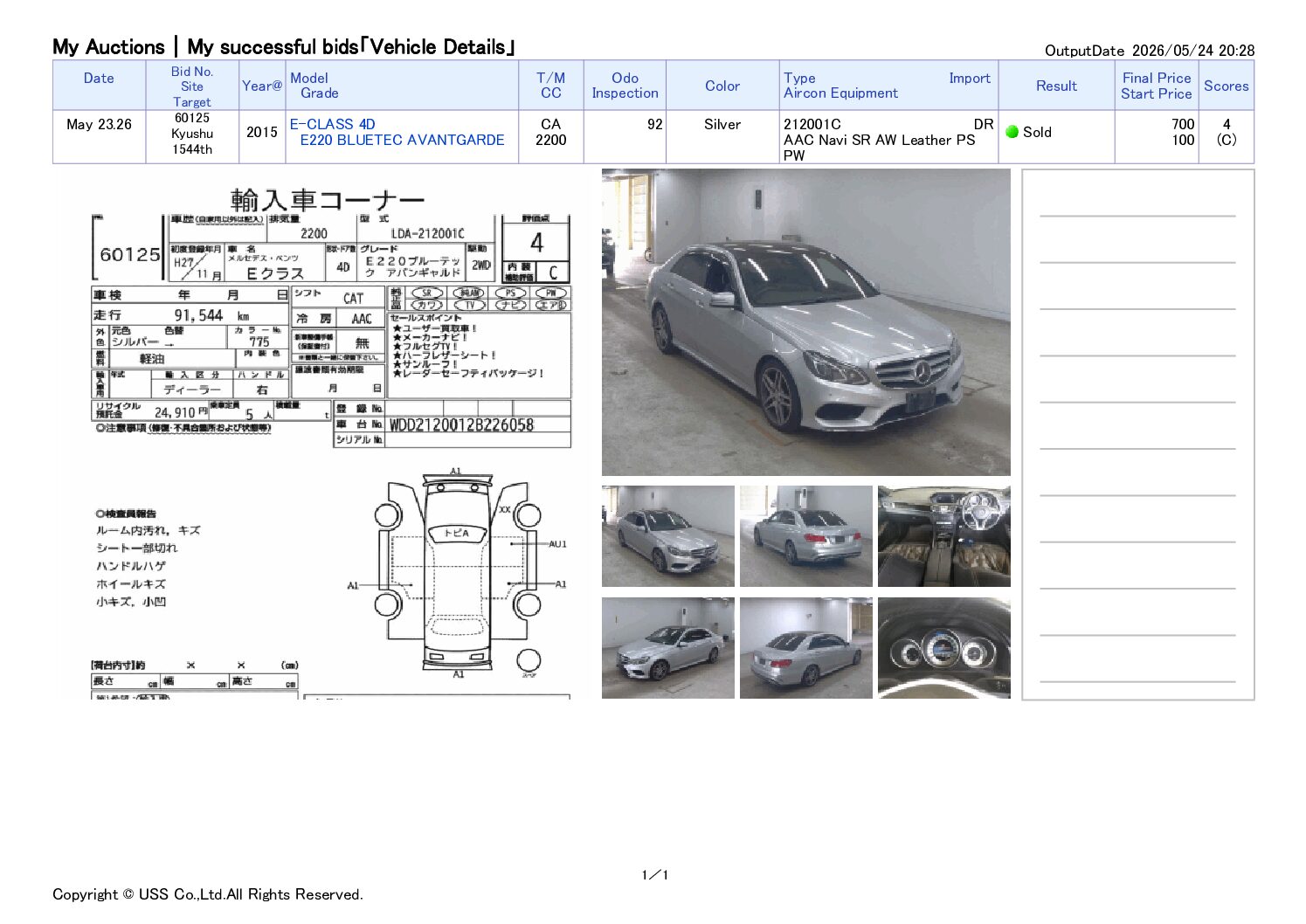Click the Odo column header label
The width and height of the screenshot is (1306, 924).
tap(625, 78)
